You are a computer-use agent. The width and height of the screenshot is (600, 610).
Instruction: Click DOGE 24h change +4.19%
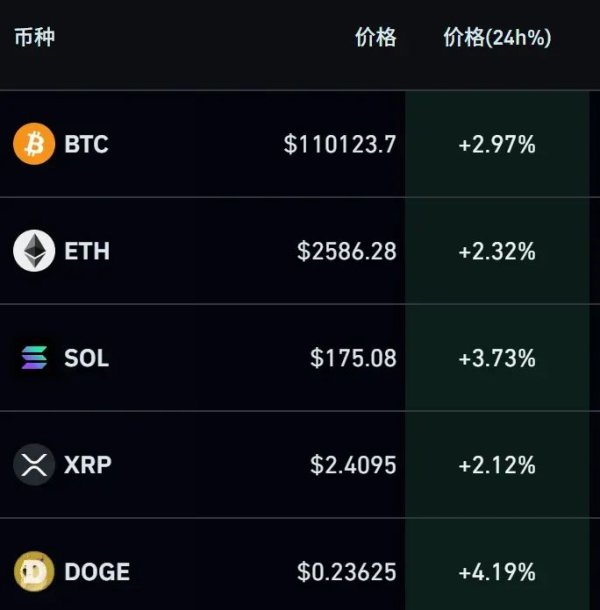pos(497,572)
